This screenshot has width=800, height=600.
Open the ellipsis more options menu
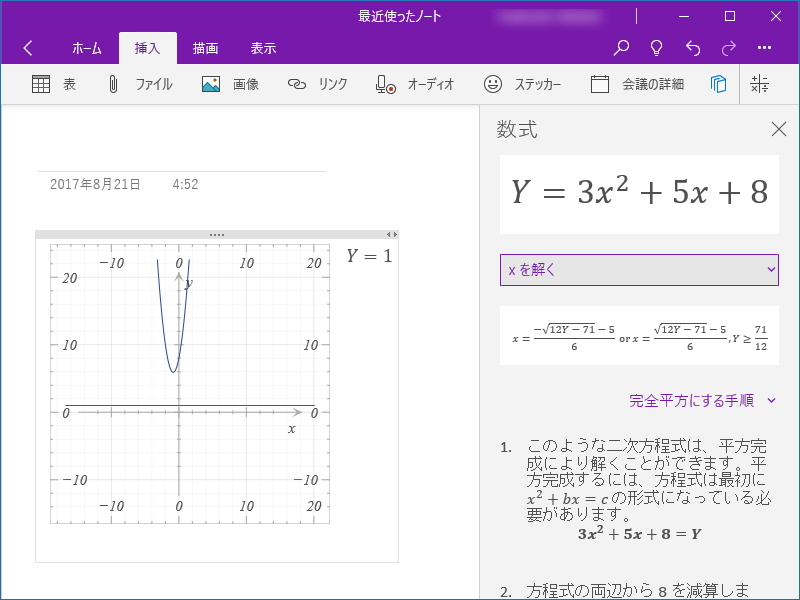coord(764,47)
